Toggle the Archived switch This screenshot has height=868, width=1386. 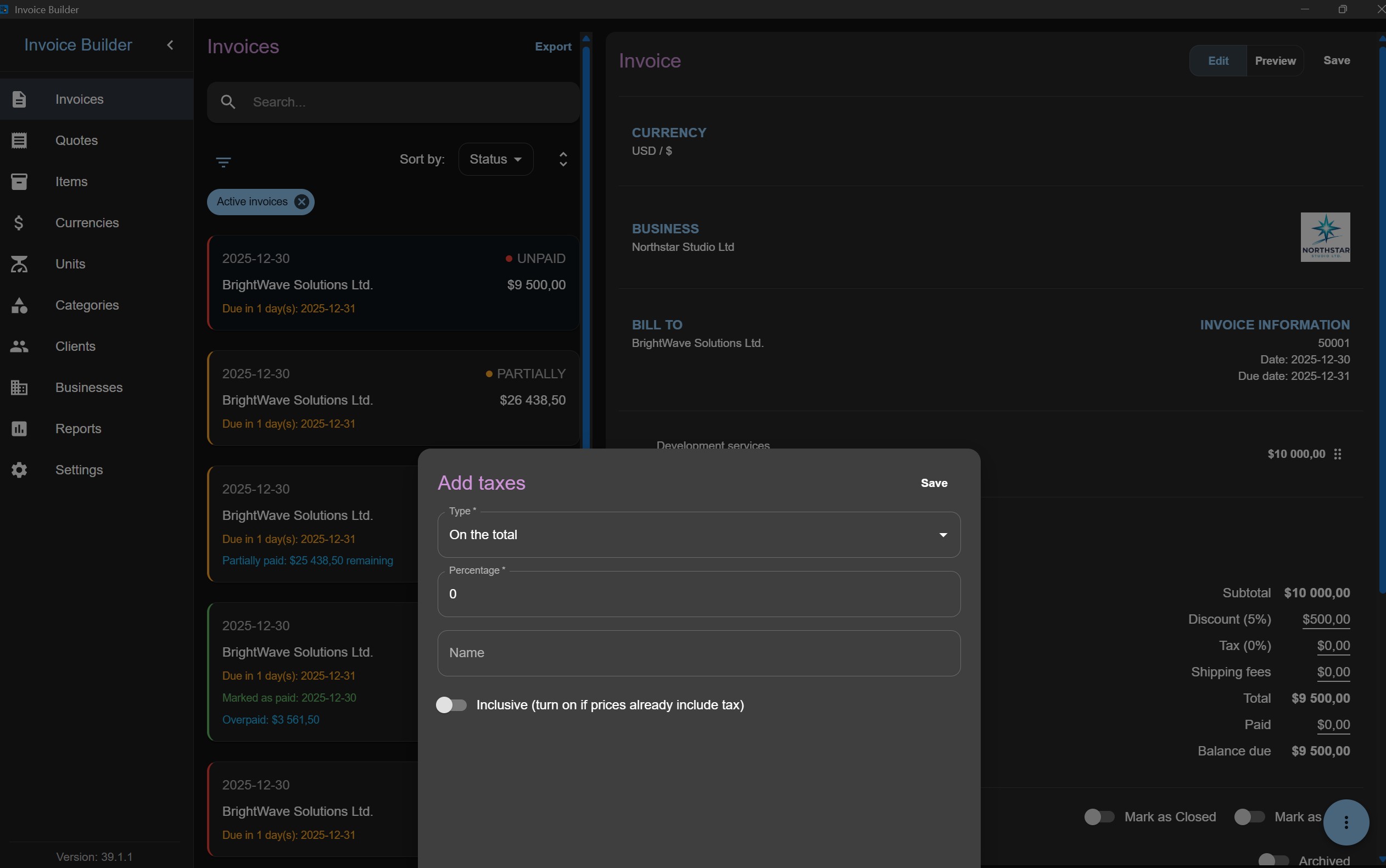tap(1273, 860)
